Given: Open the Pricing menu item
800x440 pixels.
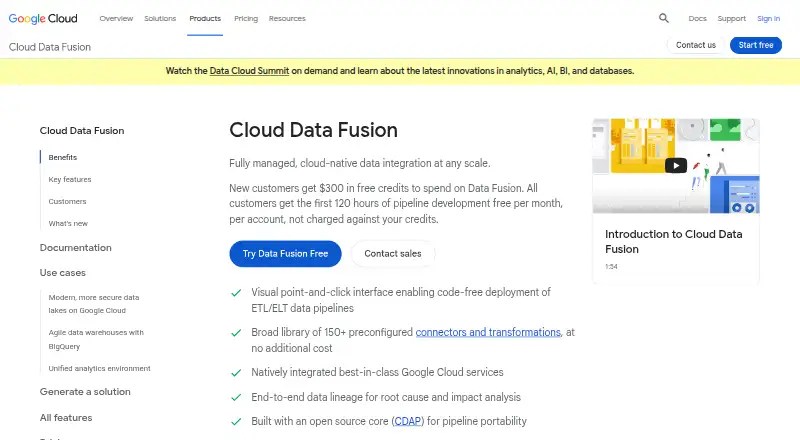Looking at the screenshot, I should (246, 18).
